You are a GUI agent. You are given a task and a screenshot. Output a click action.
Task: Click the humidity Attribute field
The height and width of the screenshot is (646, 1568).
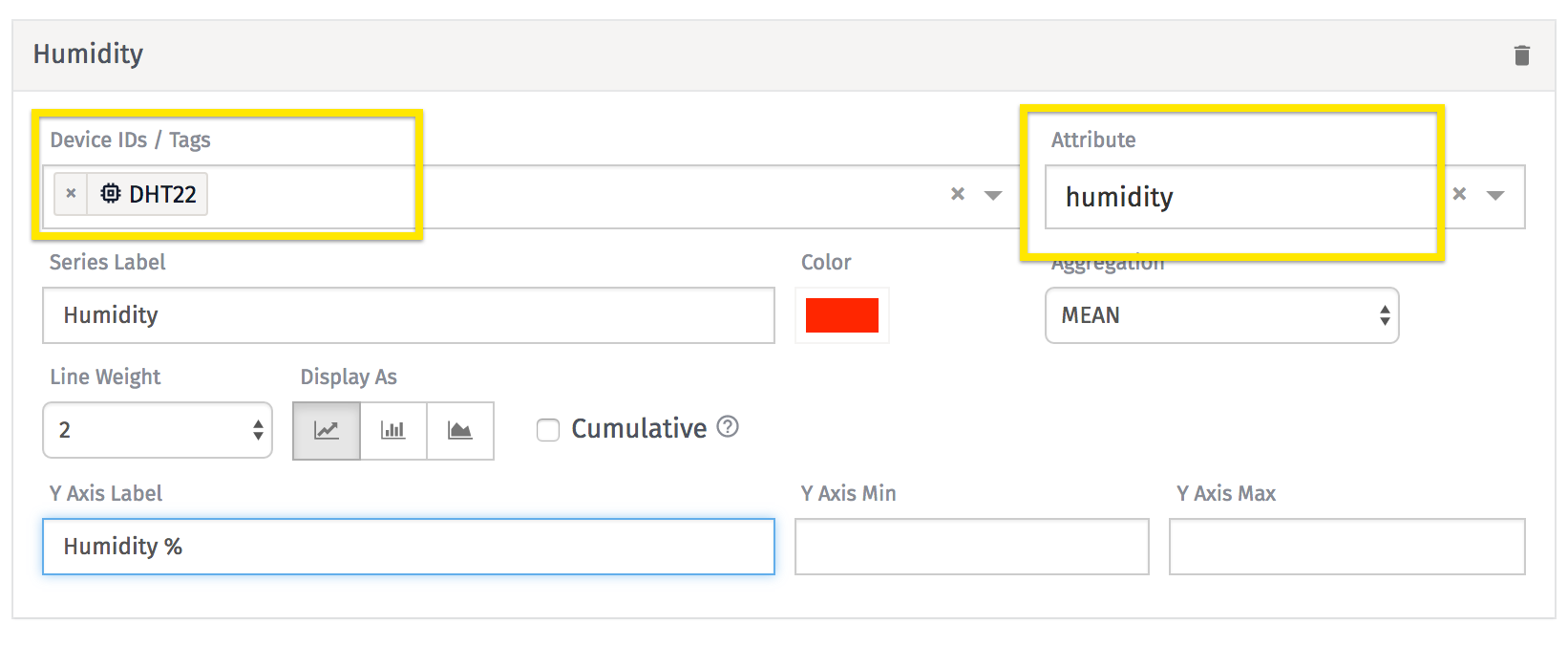(x=1241, y=197)
